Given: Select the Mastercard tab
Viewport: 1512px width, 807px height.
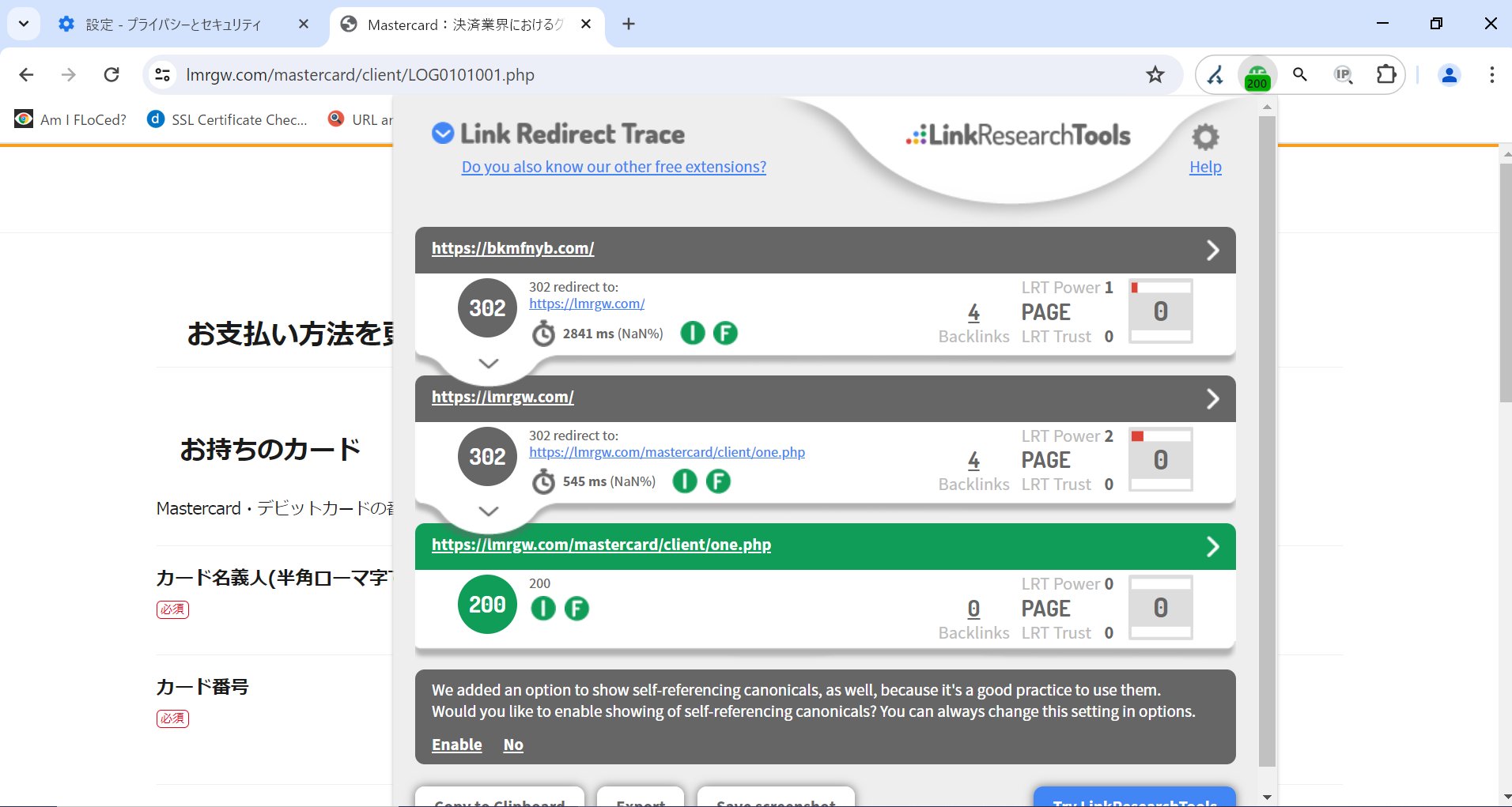Looking at the screenshot, I should [x=467, y=25].
